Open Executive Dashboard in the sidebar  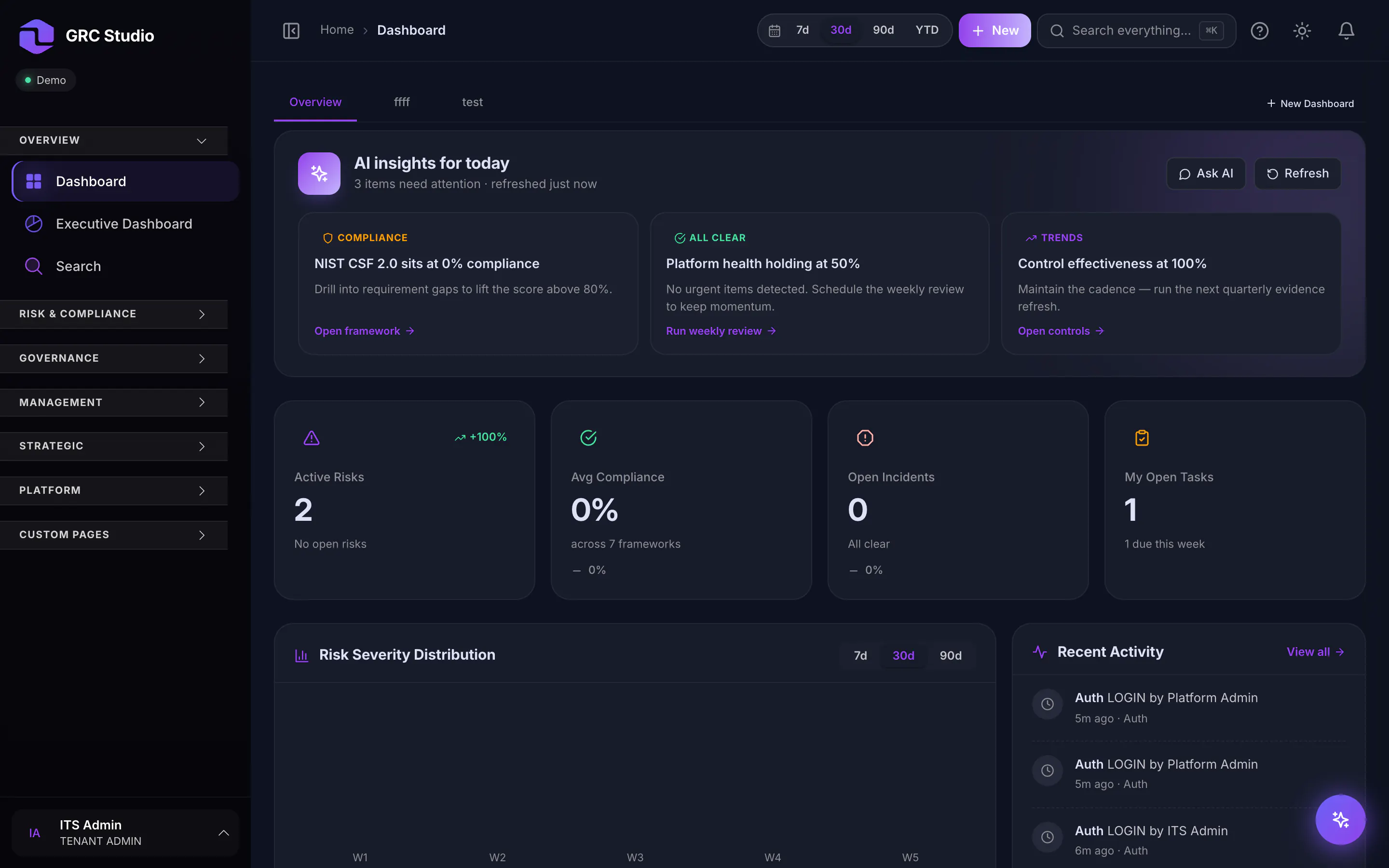coord(125,224)
